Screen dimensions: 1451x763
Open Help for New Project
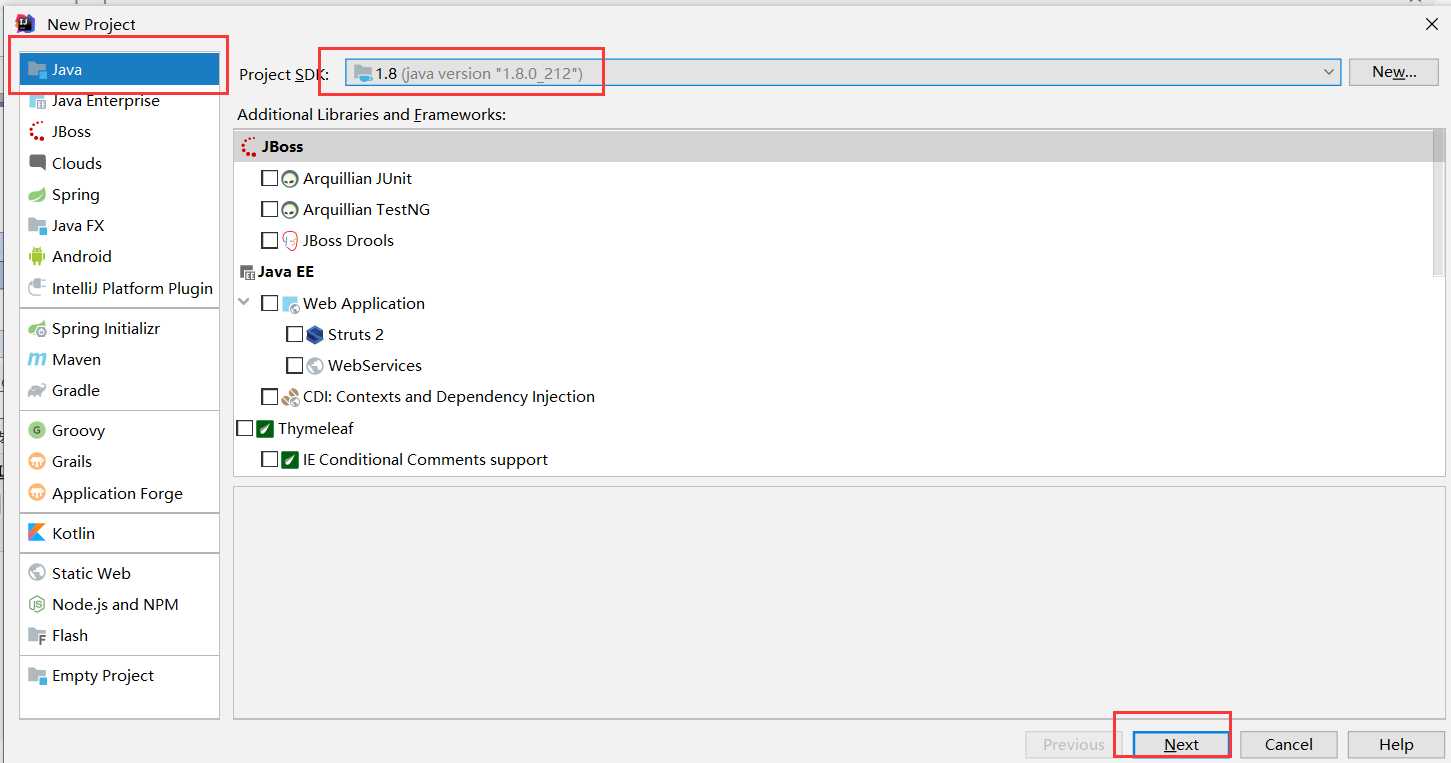(x=1396, y=744)
